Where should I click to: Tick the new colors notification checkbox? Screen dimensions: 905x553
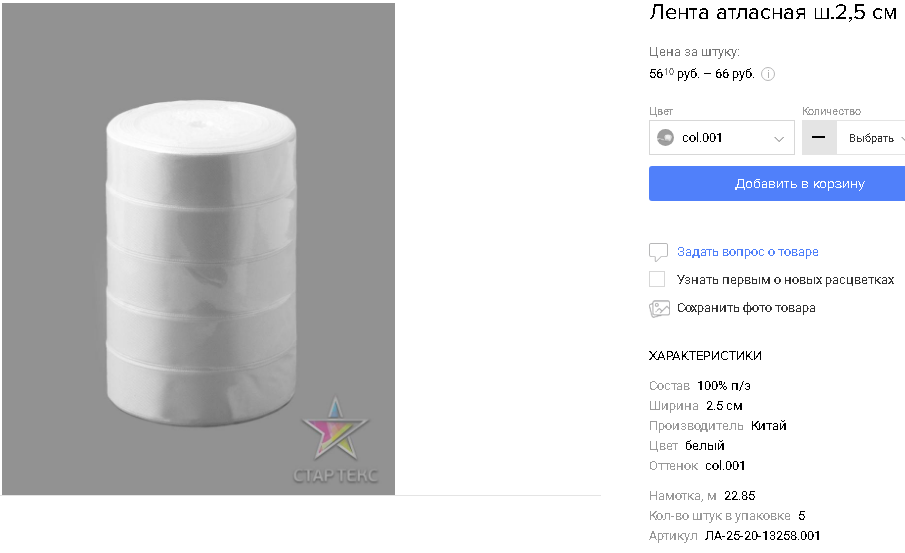click(x=657, y=280)
